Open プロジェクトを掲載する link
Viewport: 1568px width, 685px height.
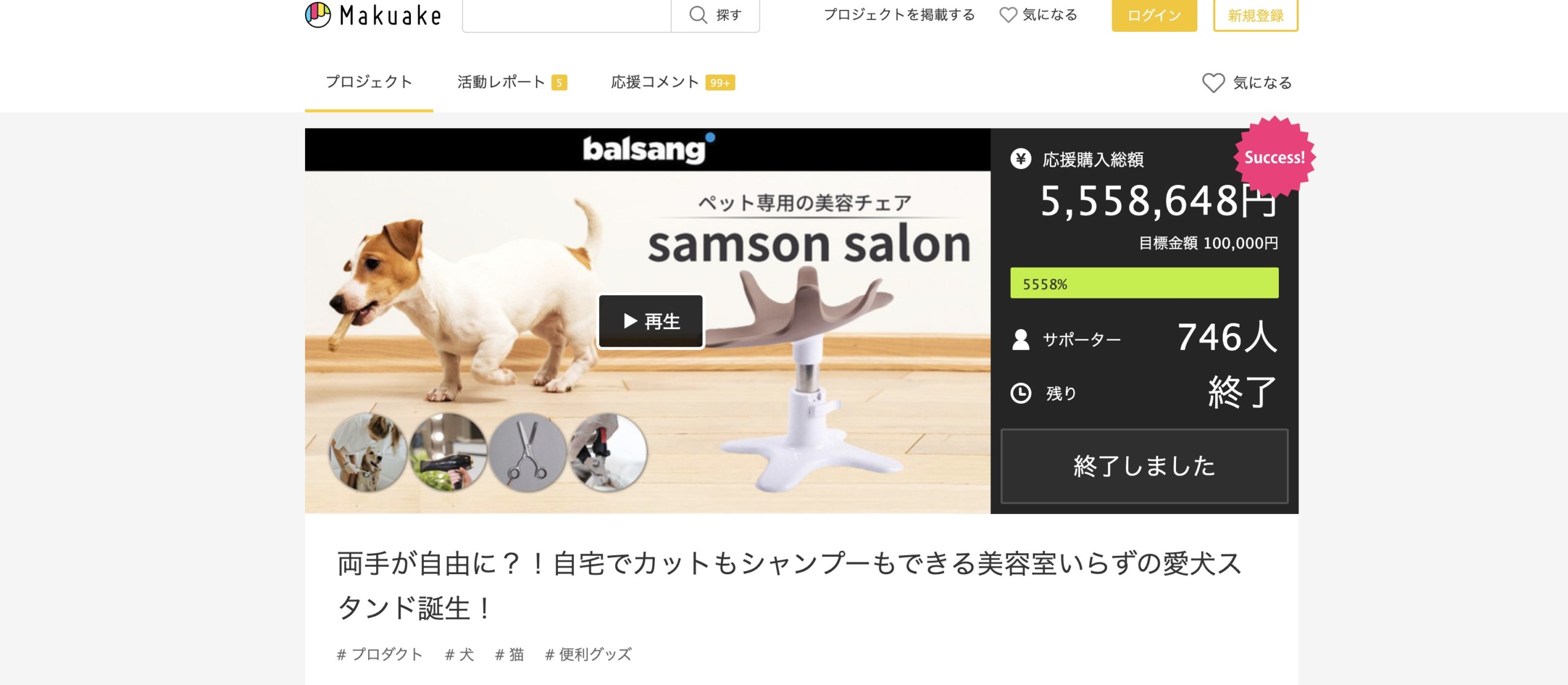[x=899, y=15]
